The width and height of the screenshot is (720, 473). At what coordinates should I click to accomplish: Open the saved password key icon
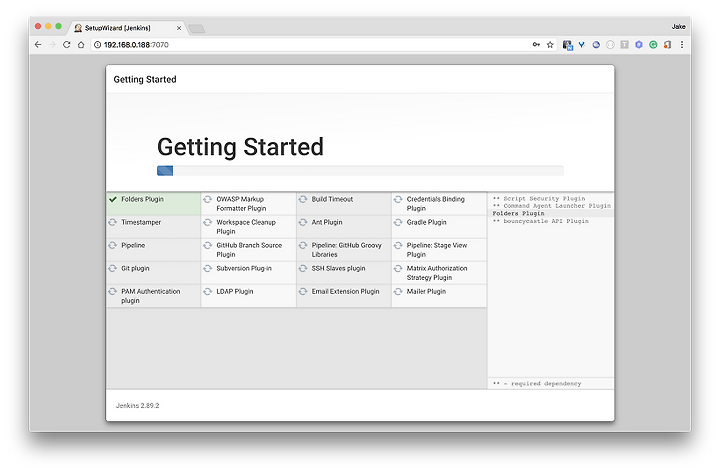(x=536, y=45)
